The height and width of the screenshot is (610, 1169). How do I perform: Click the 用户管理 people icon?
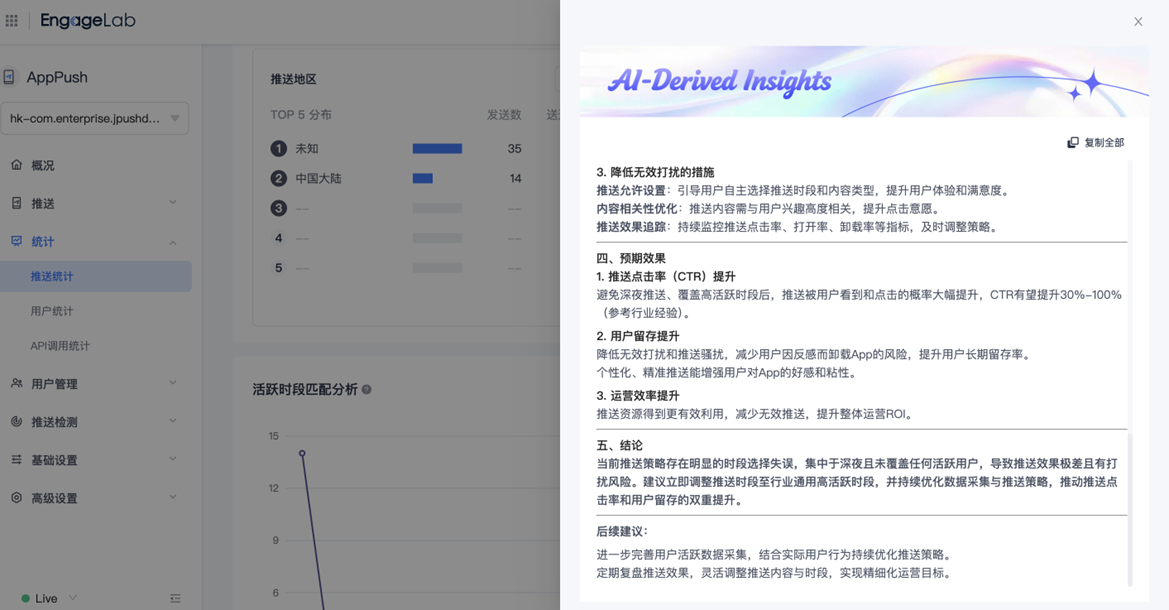tap(16, 383)
